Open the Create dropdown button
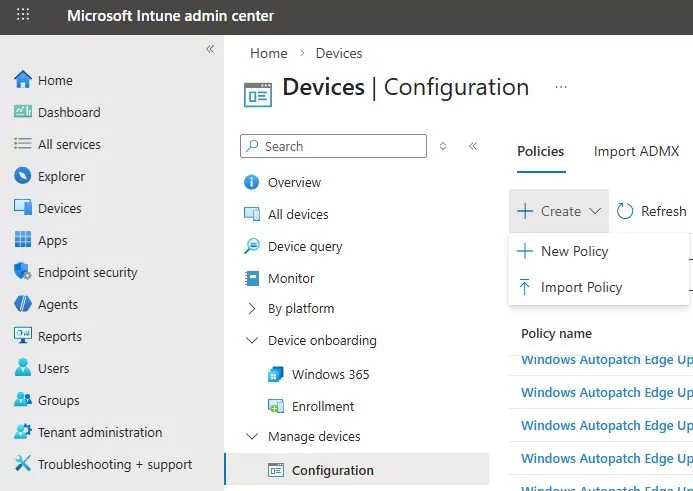This screenshot has width=693, height=491. coord(559,211)
